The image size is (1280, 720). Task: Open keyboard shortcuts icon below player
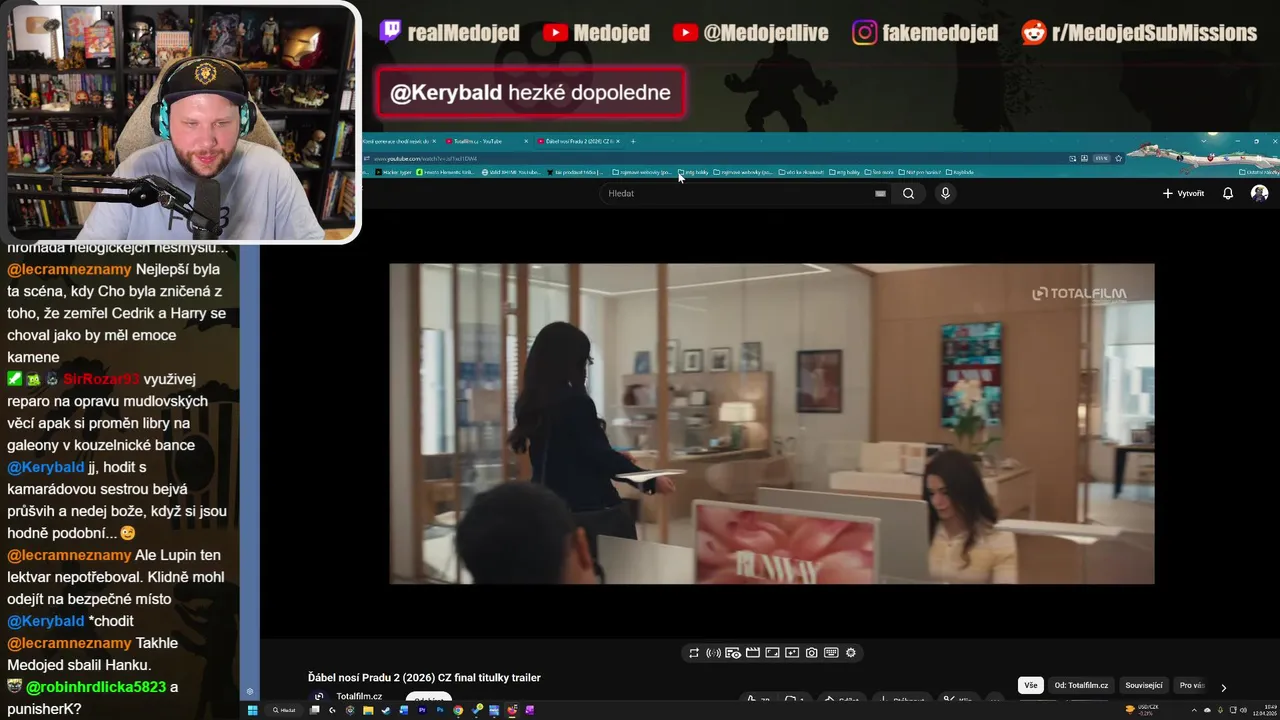click(x=831, y=653)
